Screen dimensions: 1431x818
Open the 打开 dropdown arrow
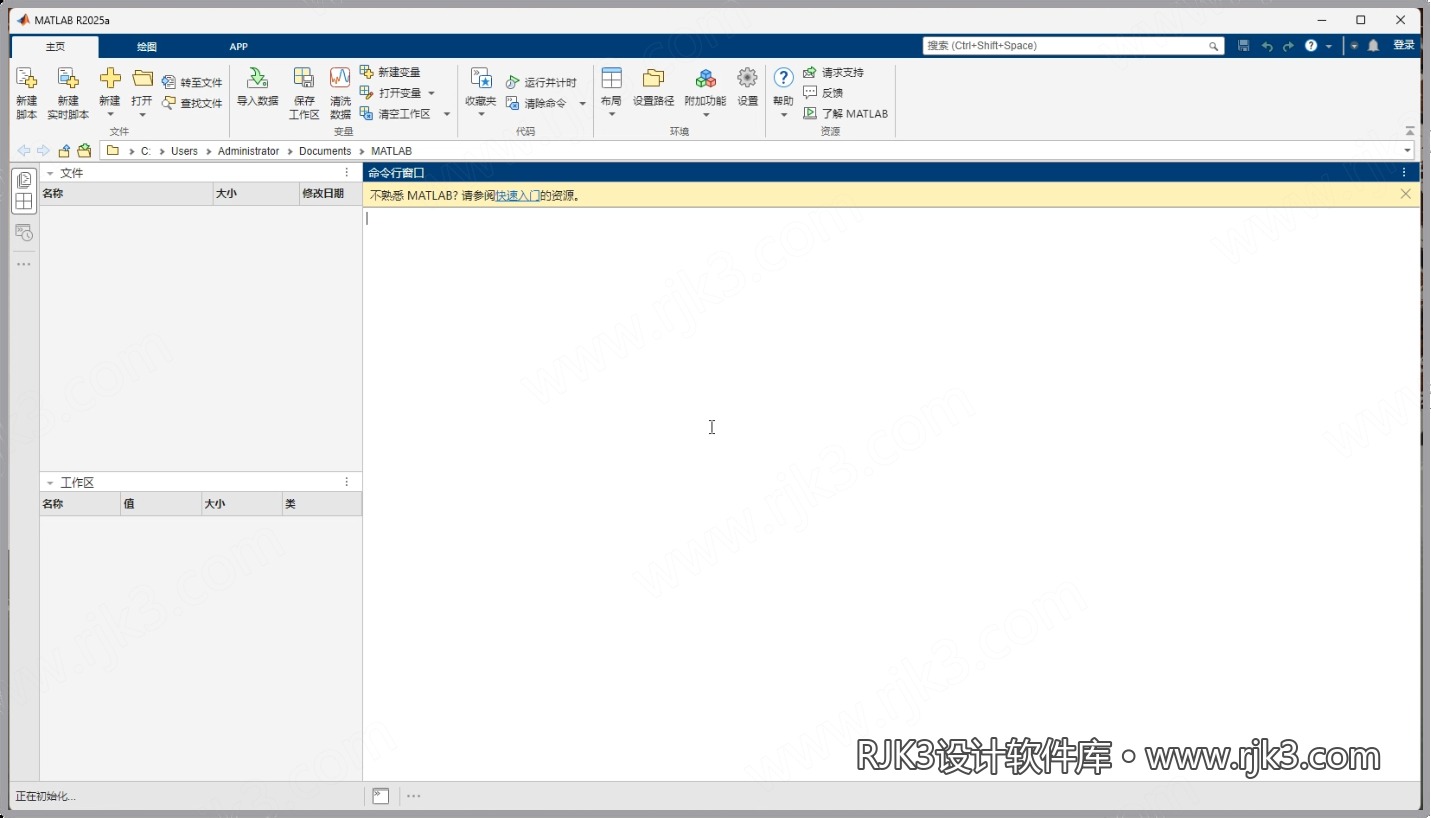[x=142, y=115]
